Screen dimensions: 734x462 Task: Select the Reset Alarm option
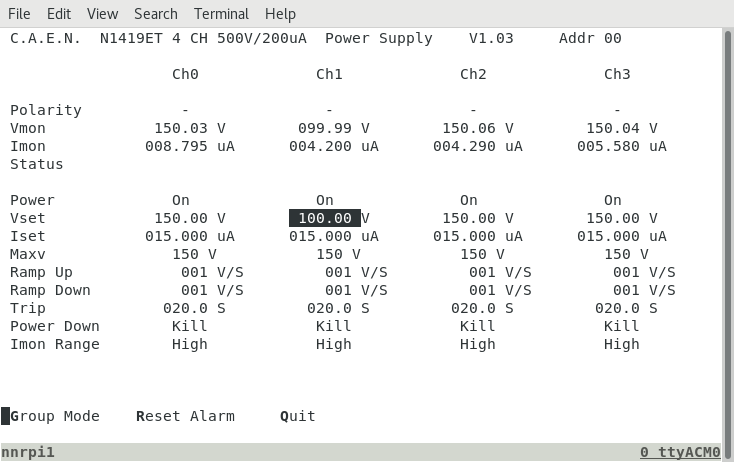coord(185,416)
